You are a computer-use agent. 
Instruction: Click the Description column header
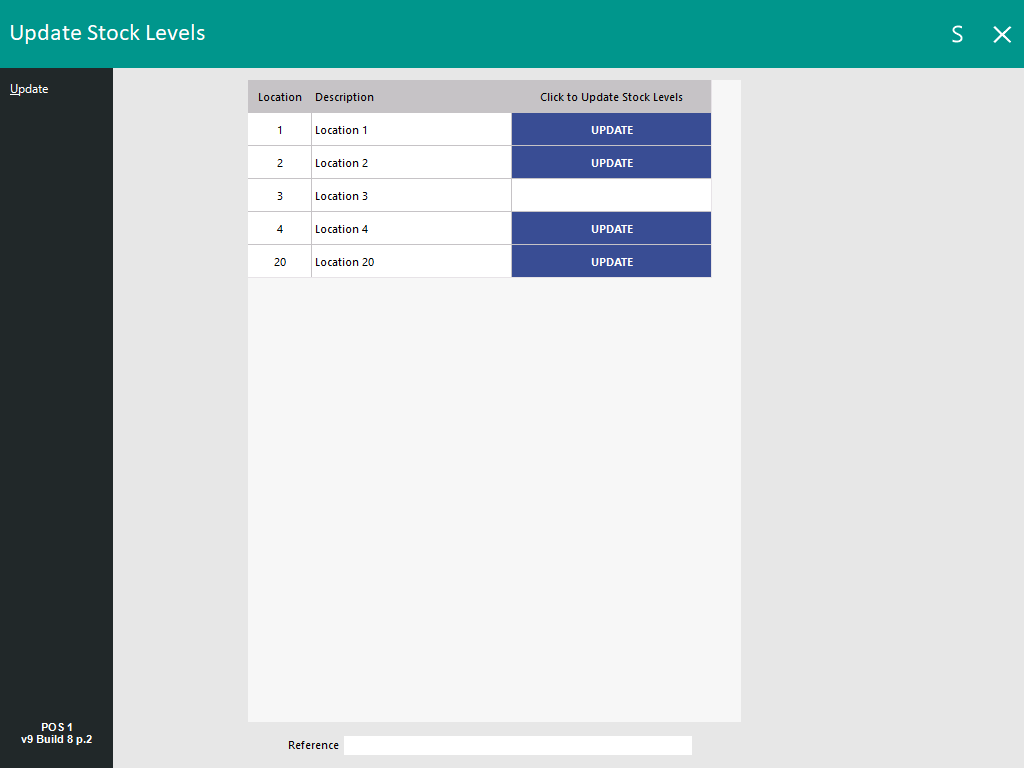tap(345, 97)
